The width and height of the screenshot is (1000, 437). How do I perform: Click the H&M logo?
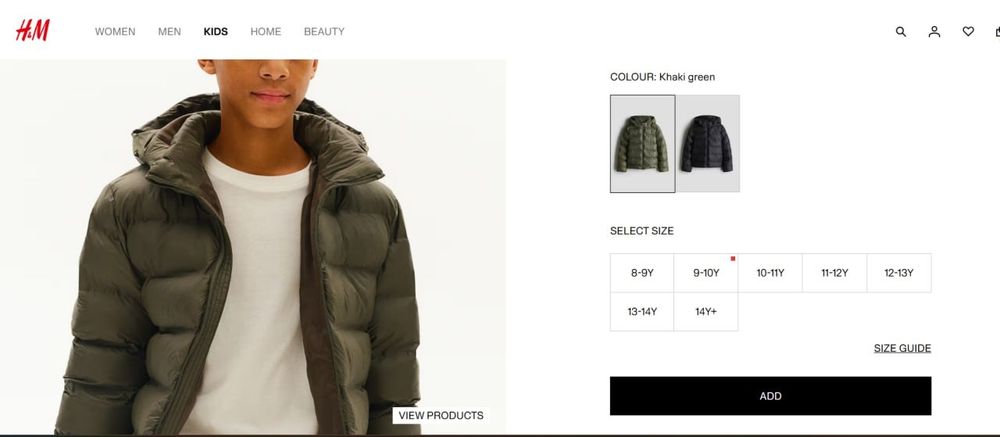(x=33, y=31)
